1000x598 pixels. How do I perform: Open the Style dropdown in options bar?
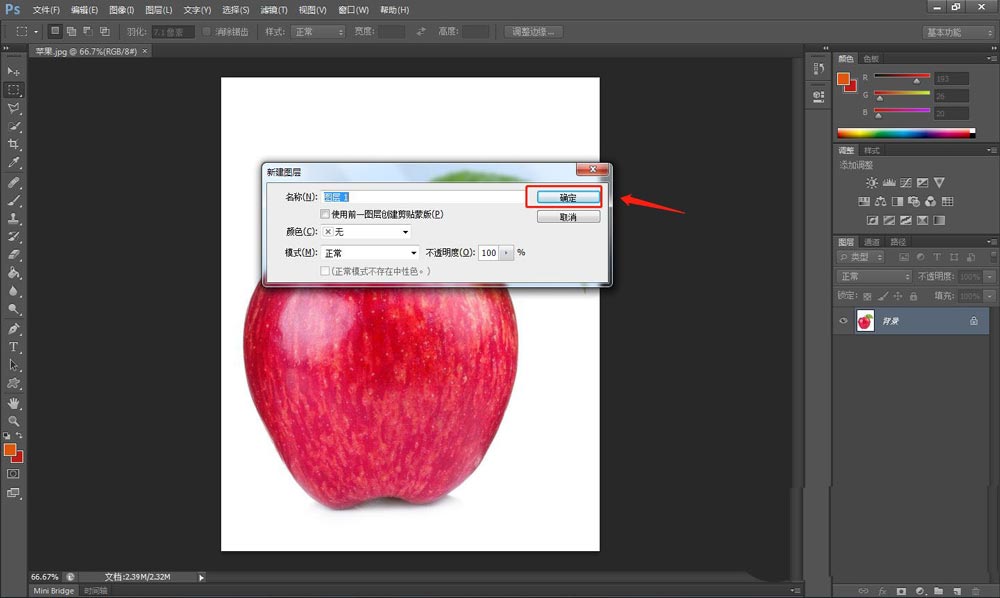[318, 32]
